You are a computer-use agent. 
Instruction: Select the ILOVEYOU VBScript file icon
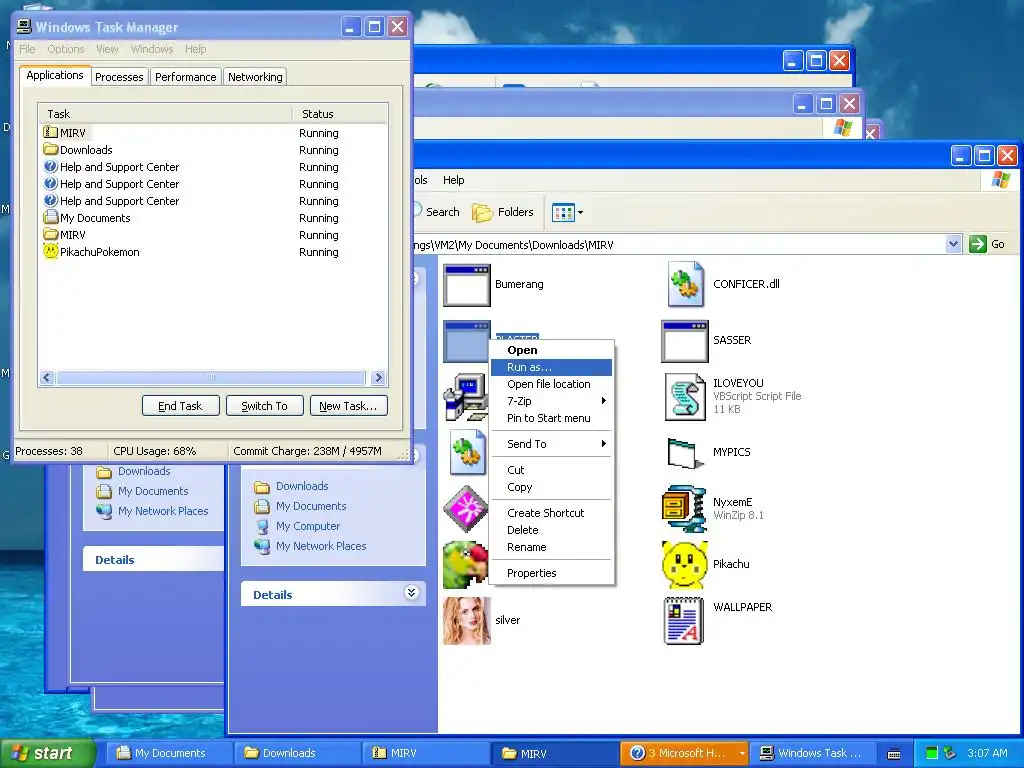point(684,397)
